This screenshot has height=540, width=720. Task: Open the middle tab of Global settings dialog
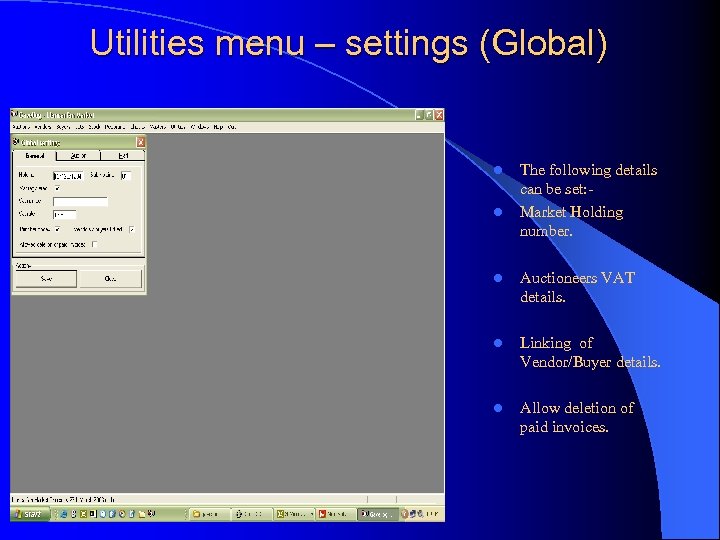click(x=78, y=156)
